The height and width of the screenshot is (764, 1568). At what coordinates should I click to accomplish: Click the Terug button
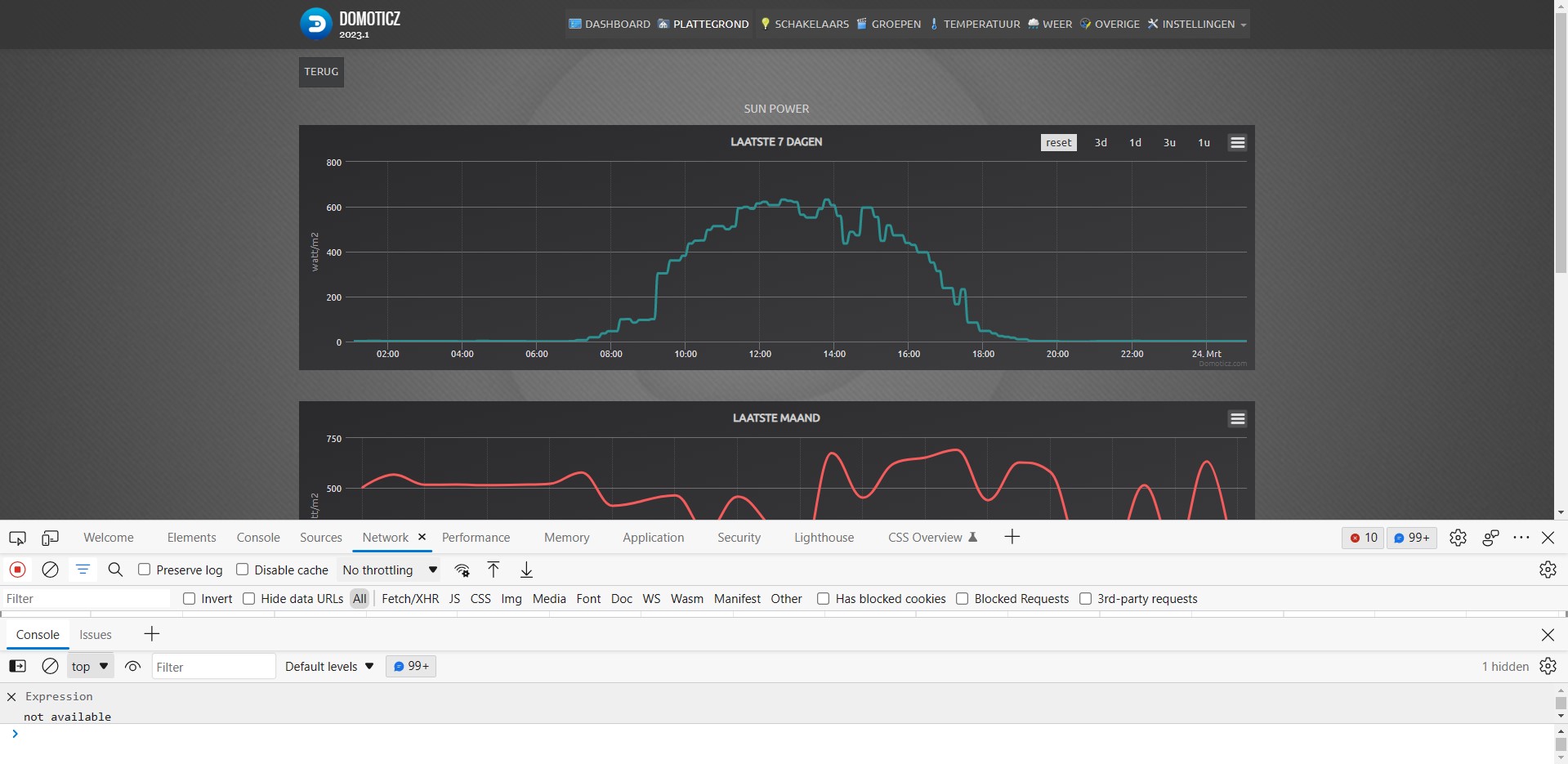pyautogui.click(x=321, y=72)
